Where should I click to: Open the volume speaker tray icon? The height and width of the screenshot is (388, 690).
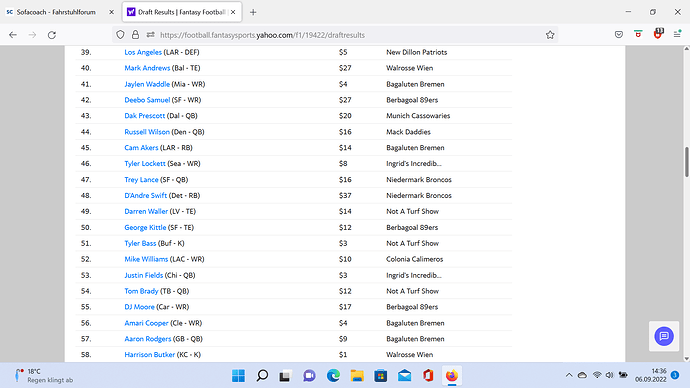[609, 375]
